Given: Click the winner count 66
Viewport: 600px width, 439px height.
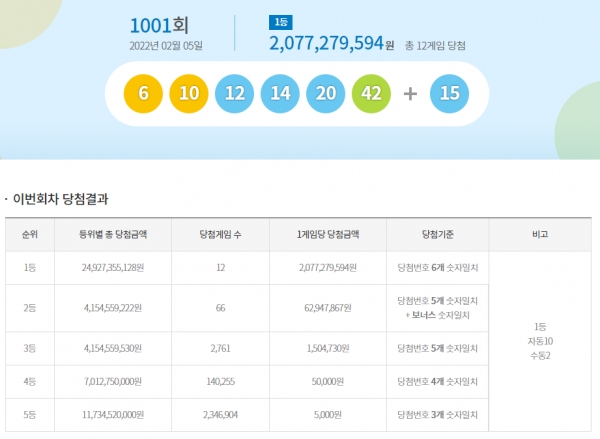Looking at the screenshot, I should coord(220,308).
